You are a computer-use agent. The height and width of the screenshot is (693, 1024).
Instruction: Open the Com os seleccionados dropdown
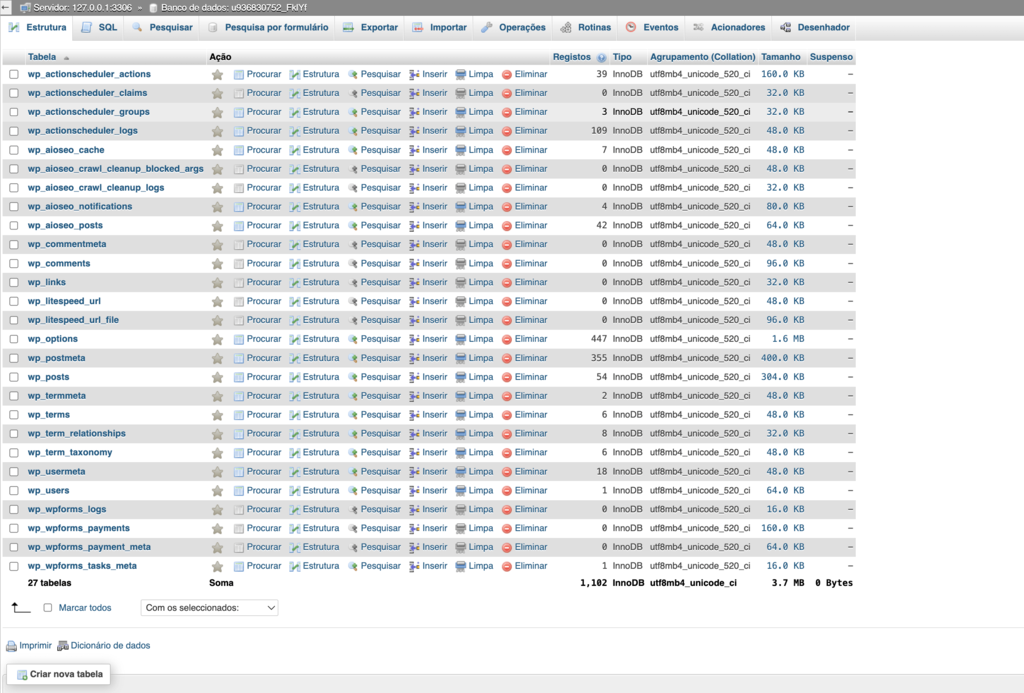pos(209,609)
